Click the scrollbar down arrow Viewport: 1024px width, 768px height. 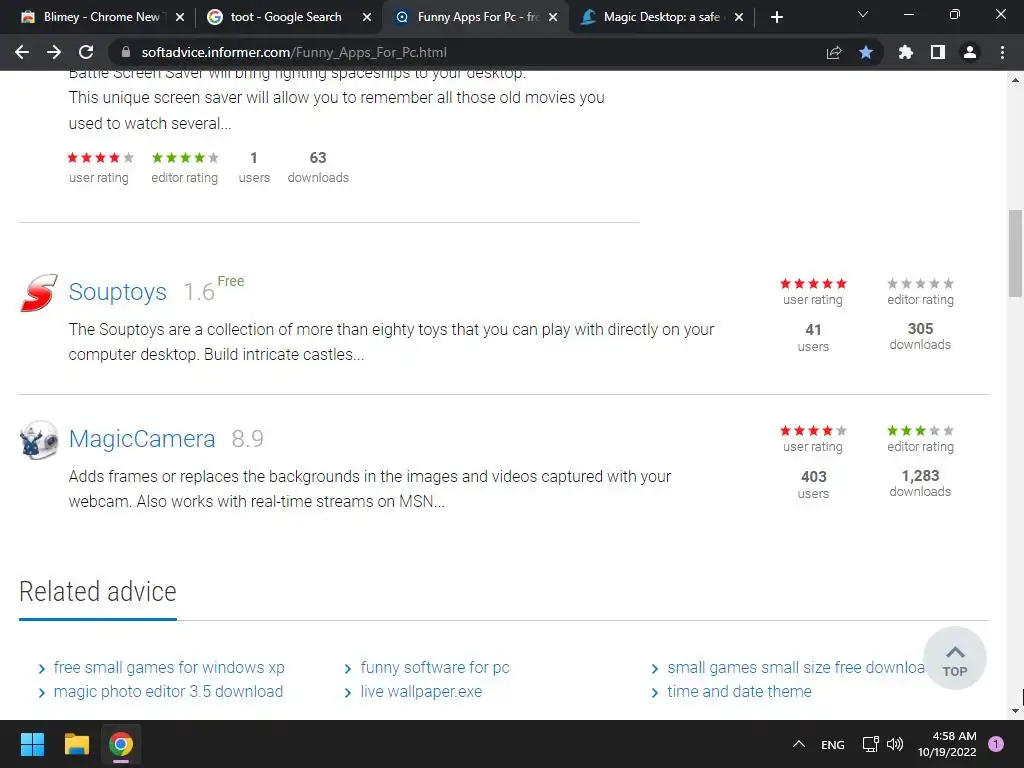pos(1015,711)
